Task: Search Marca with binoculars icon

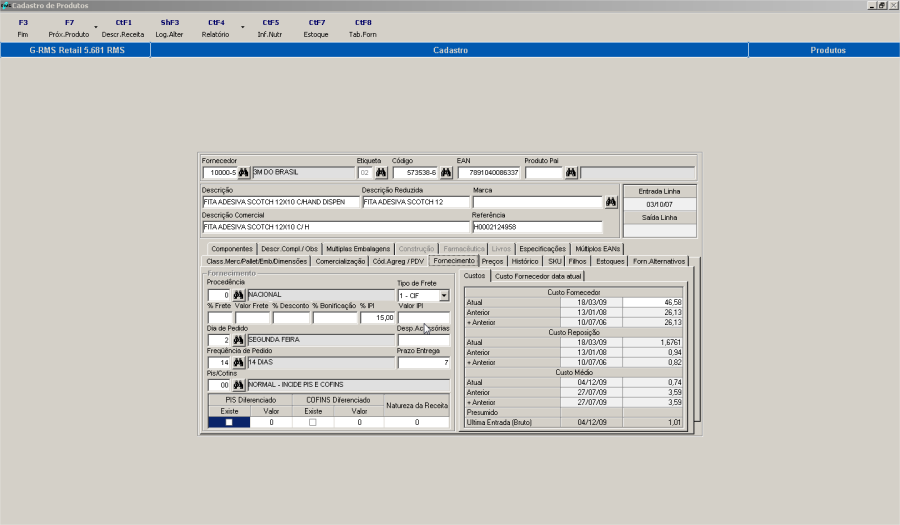Action: [611, 202]
